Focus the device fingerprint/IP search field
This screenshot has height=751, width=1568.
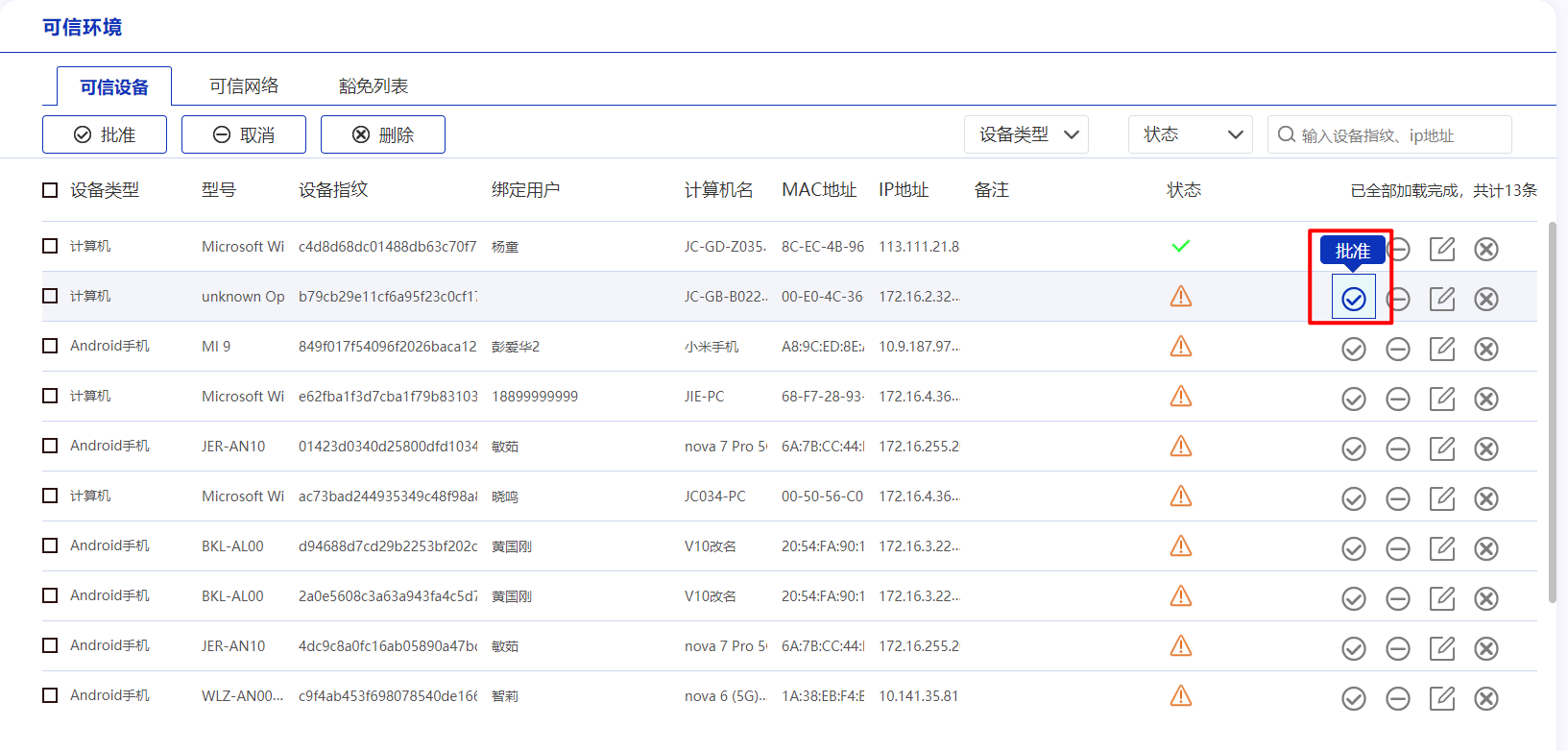[1389, 134]
